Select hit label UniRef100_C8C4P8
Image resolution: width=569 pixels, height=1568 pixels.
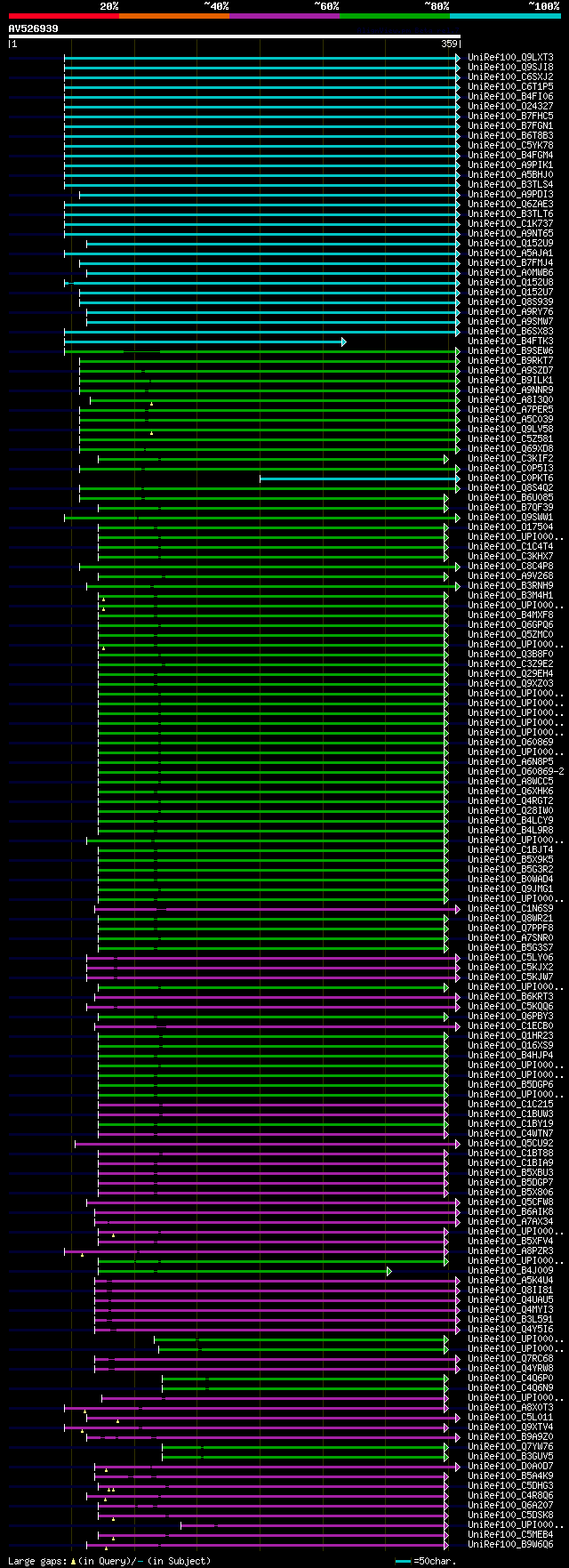[x=510, y=567]
